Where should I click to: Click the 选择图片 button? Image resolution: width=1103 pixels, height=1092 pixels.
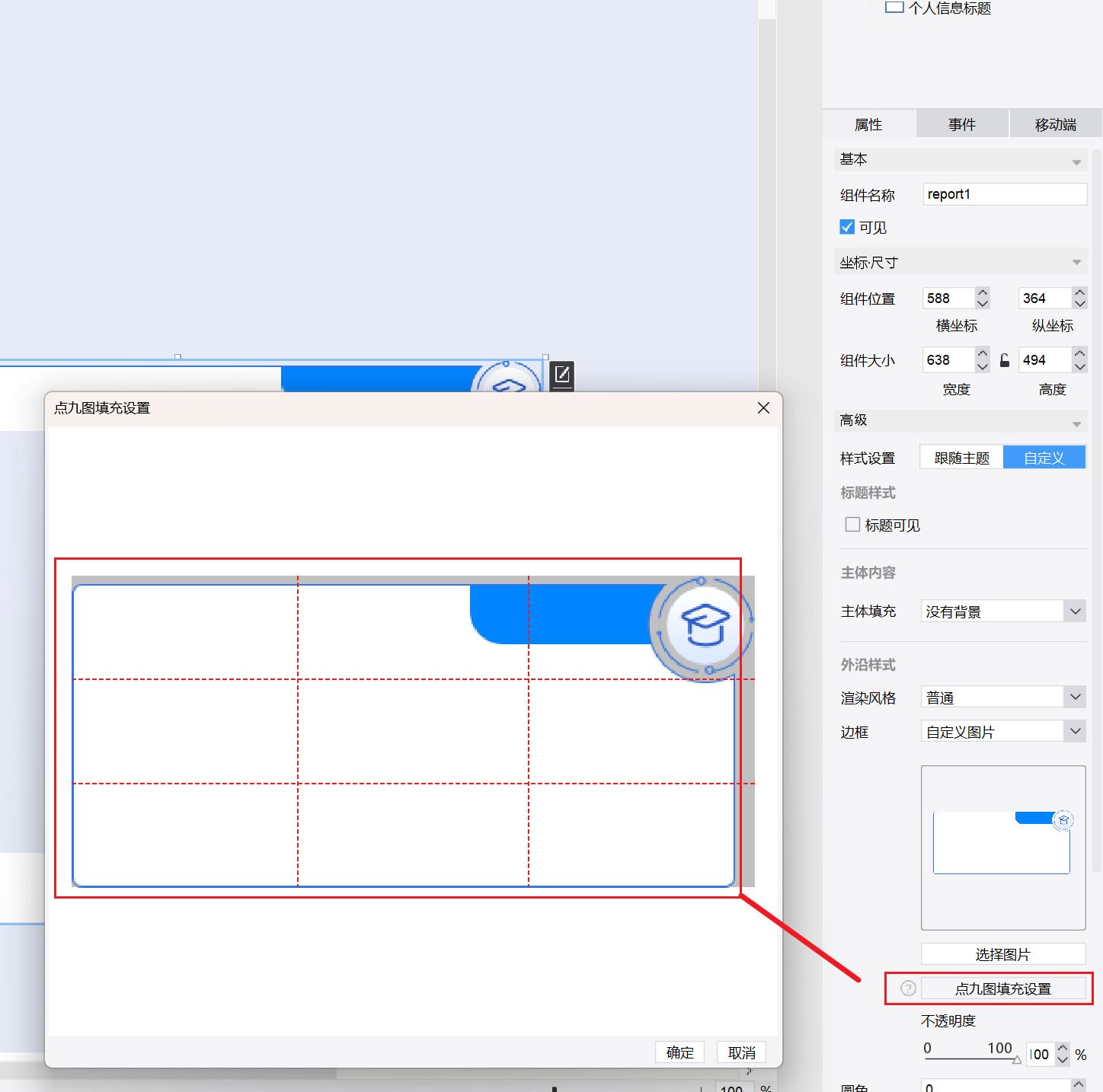click(1003, 954)
